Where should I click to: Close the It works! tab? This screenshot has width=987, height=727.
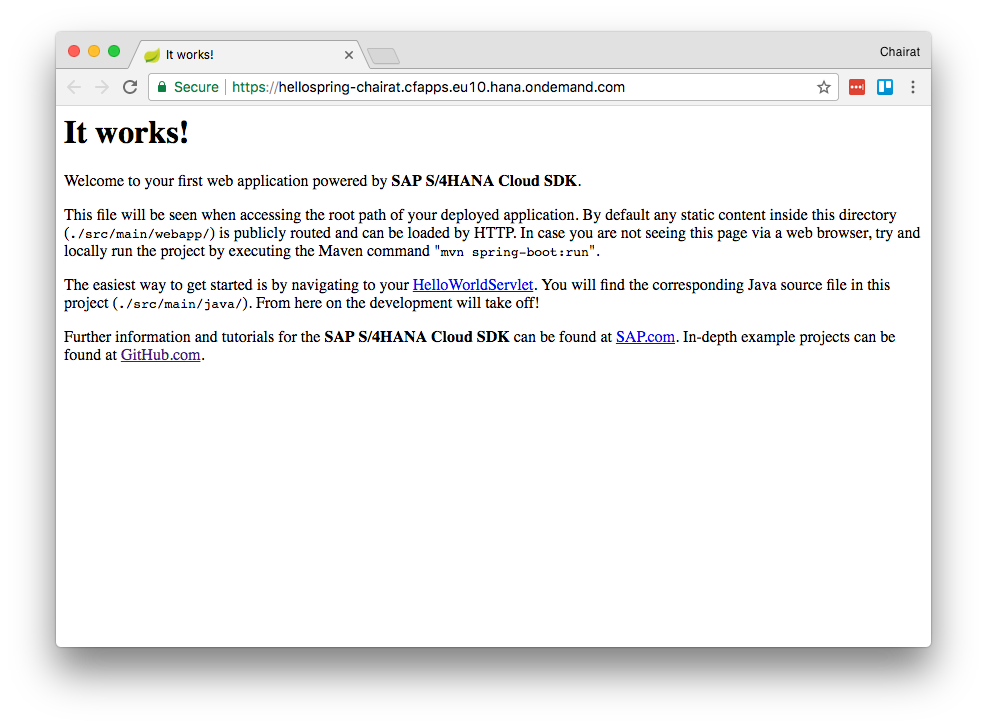click(x=348, y=55)
